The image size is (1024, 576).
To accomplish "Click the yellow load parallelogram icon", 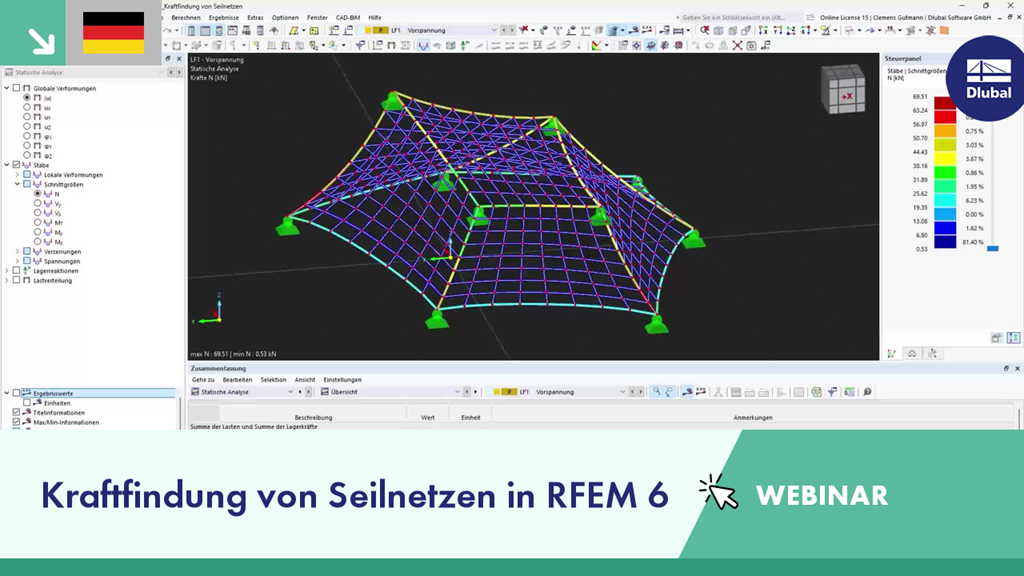I will [294, 30].
